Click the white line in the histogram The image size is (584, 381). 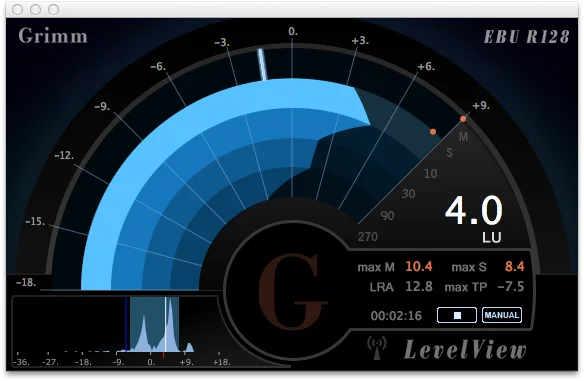pos(165,324)
